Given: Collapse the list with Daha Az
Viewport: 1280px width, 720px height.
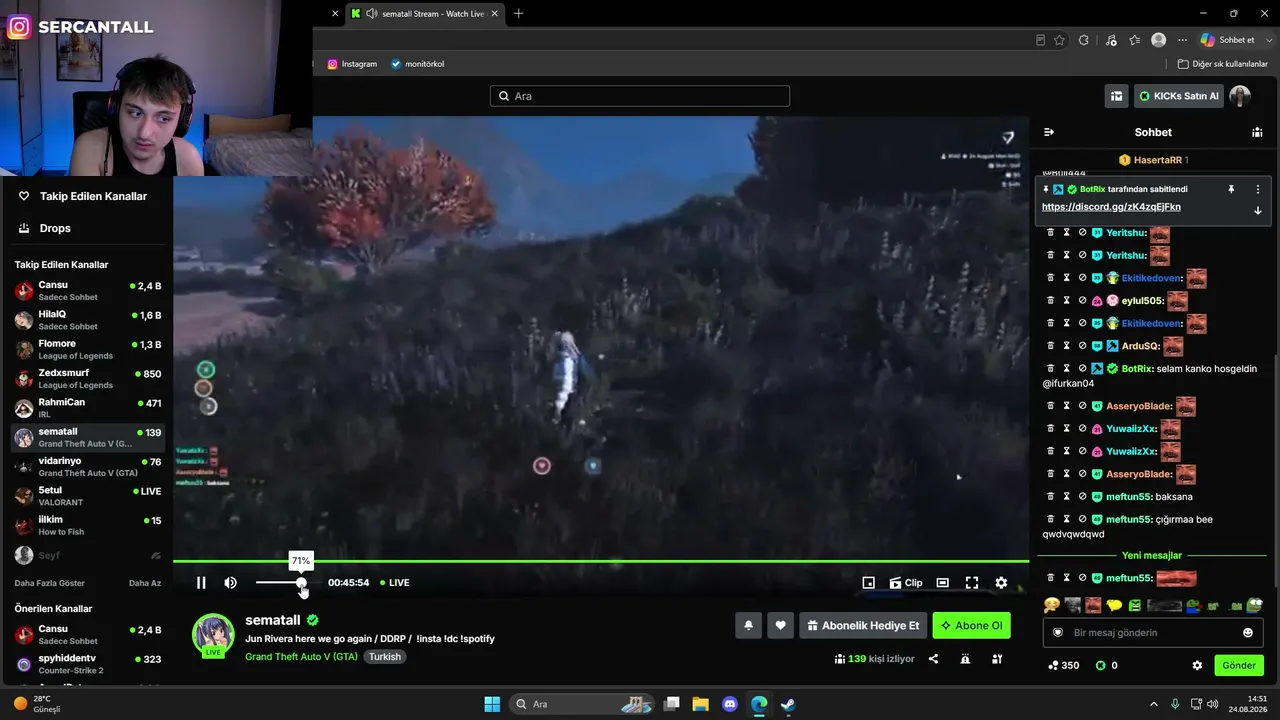Looking at the screenshot, I should click(x=145, y=583).
